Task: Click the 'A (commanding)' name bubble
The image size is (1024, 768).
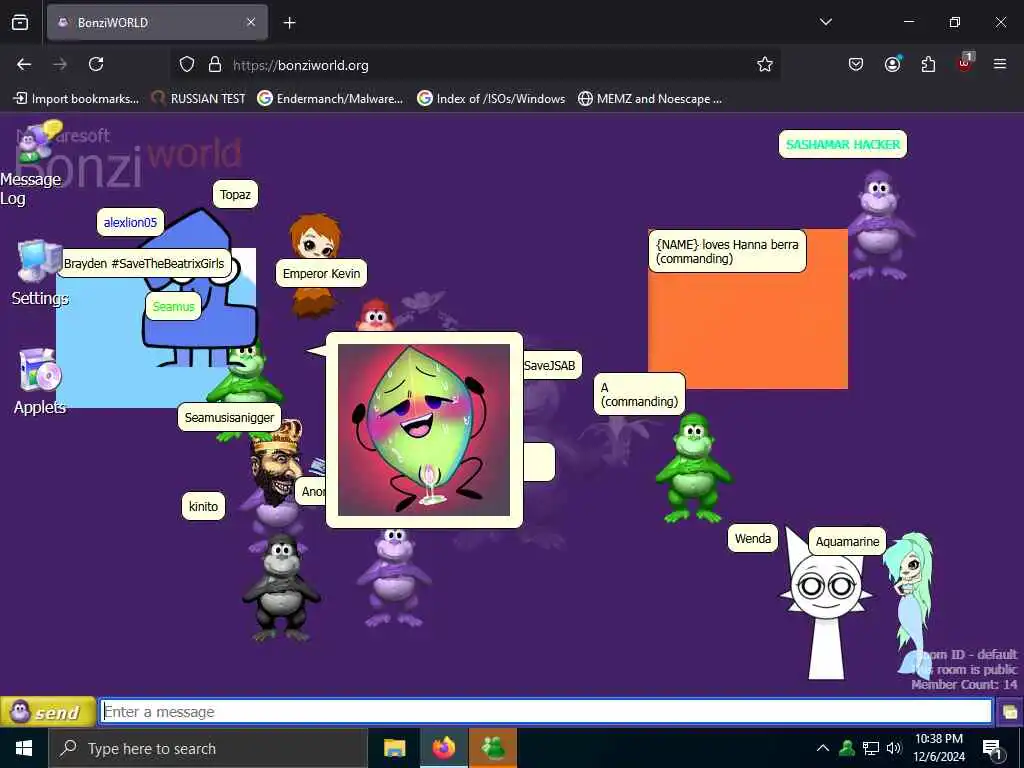Action: 639,394
